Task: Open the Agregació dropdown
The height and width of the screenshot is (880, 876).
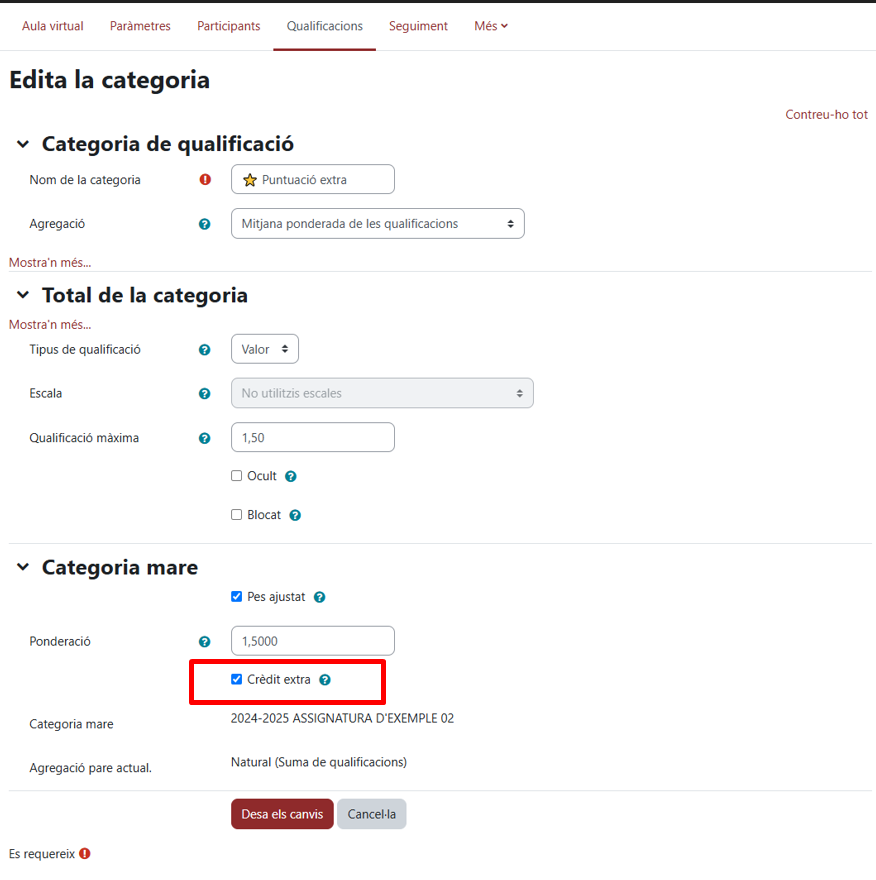Action: point(377,224)
